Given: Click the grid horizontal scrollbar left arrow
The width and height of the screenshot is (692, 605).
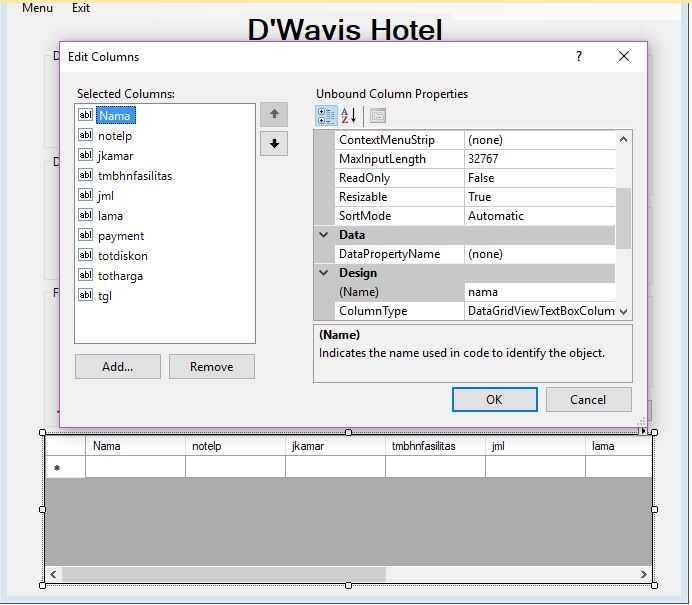Looking at the screenshot, I should (x=53, y=574).
